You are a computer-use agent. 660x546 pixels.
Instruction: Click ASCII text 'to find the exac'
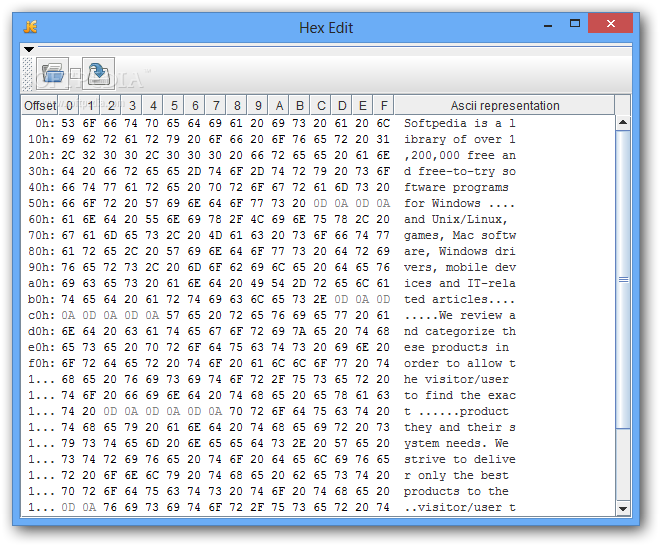click(460, 395)
